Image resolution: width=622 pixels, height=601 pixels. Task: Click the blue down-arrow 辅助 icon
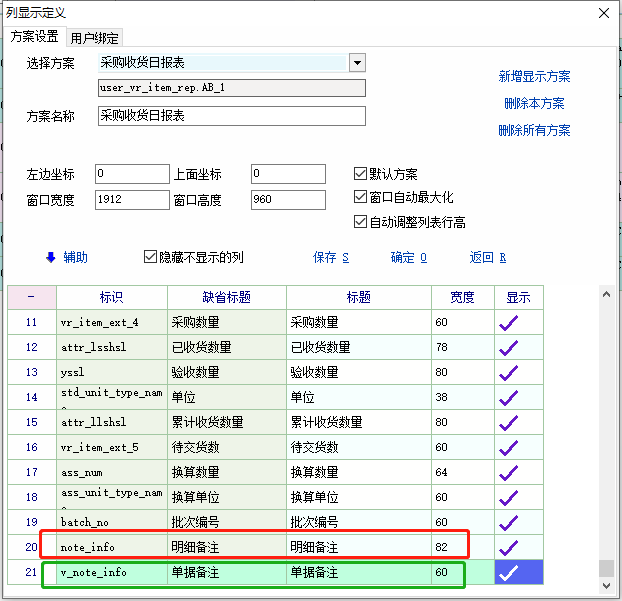point(51,257)
